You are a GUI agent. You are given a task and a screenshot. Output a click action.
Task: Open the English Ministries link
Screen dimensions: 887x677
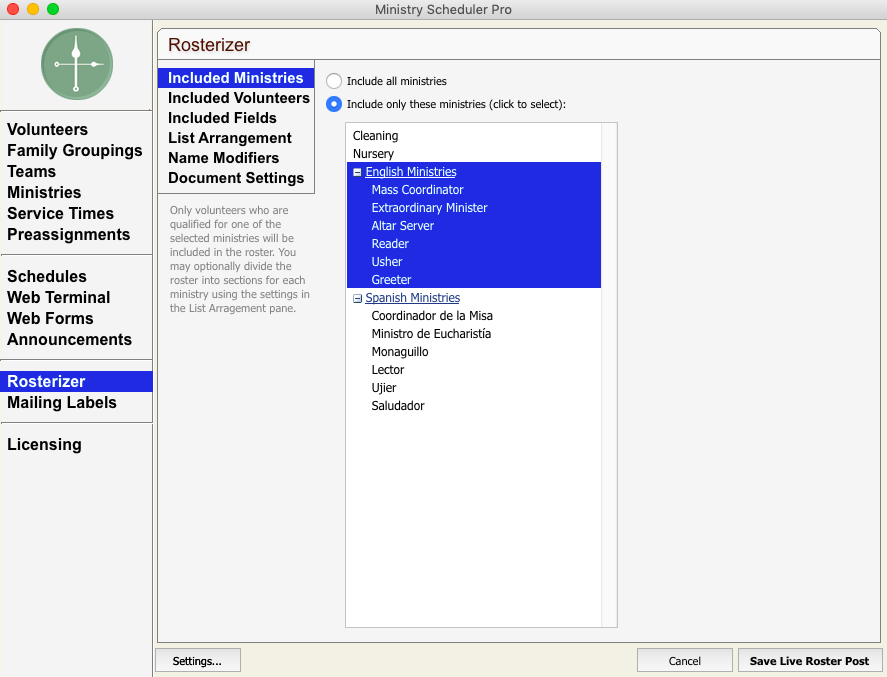411,171
